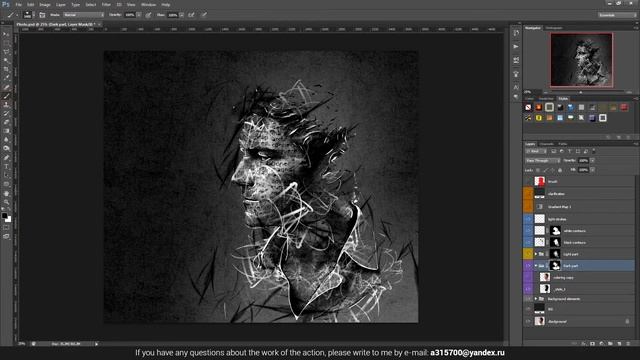Open the Layers panel Opacity dropdown
Viewport: 640px width, 360px height.
[x=592, y=161]
